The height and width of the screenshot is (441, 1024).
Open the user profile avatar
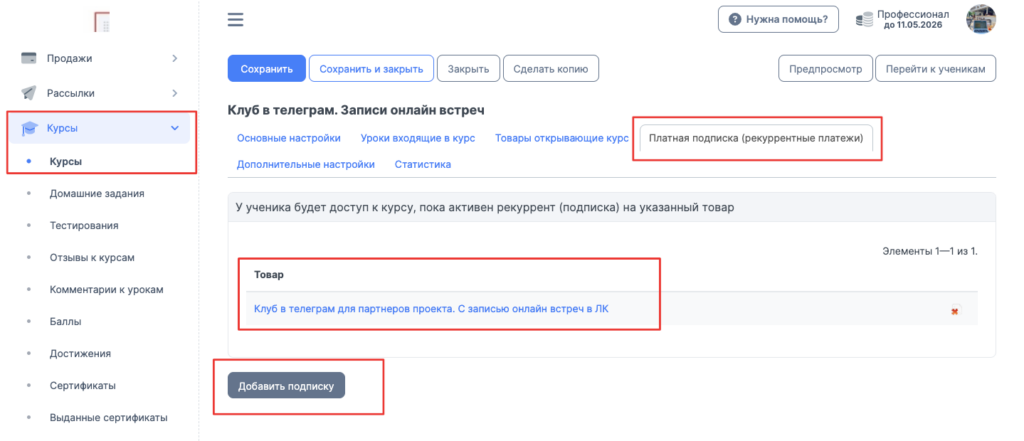980,19
